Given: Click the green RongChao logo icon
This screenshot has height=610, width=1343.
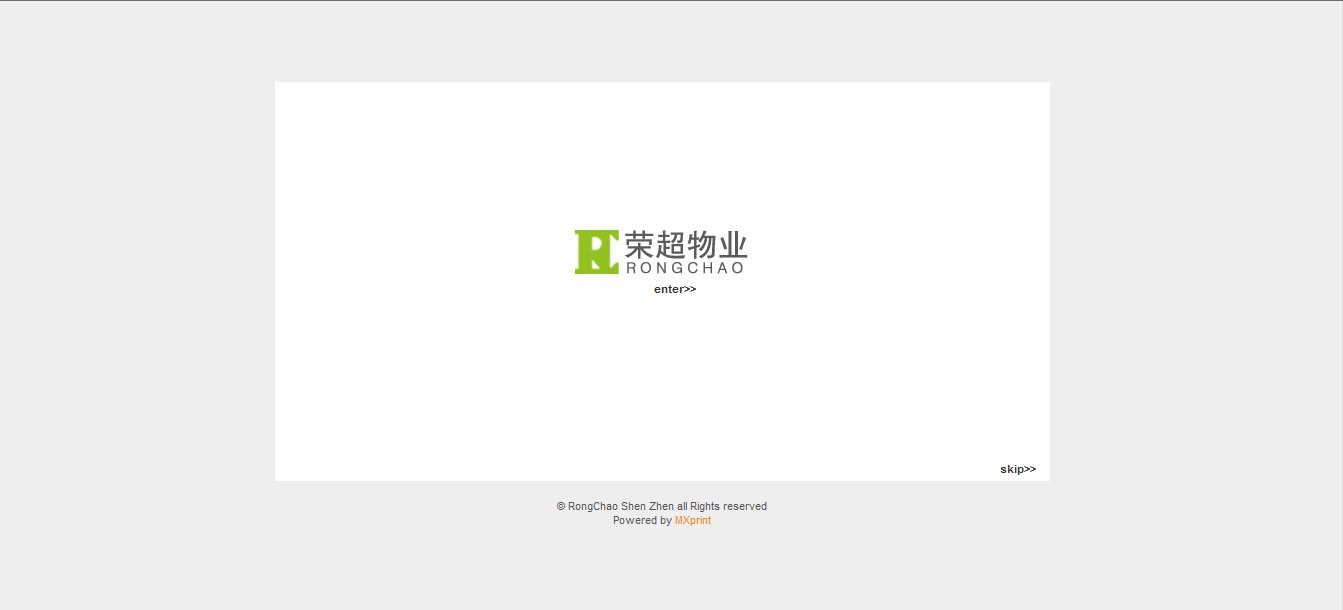Looking at the screenshot, I should (597, 252).
